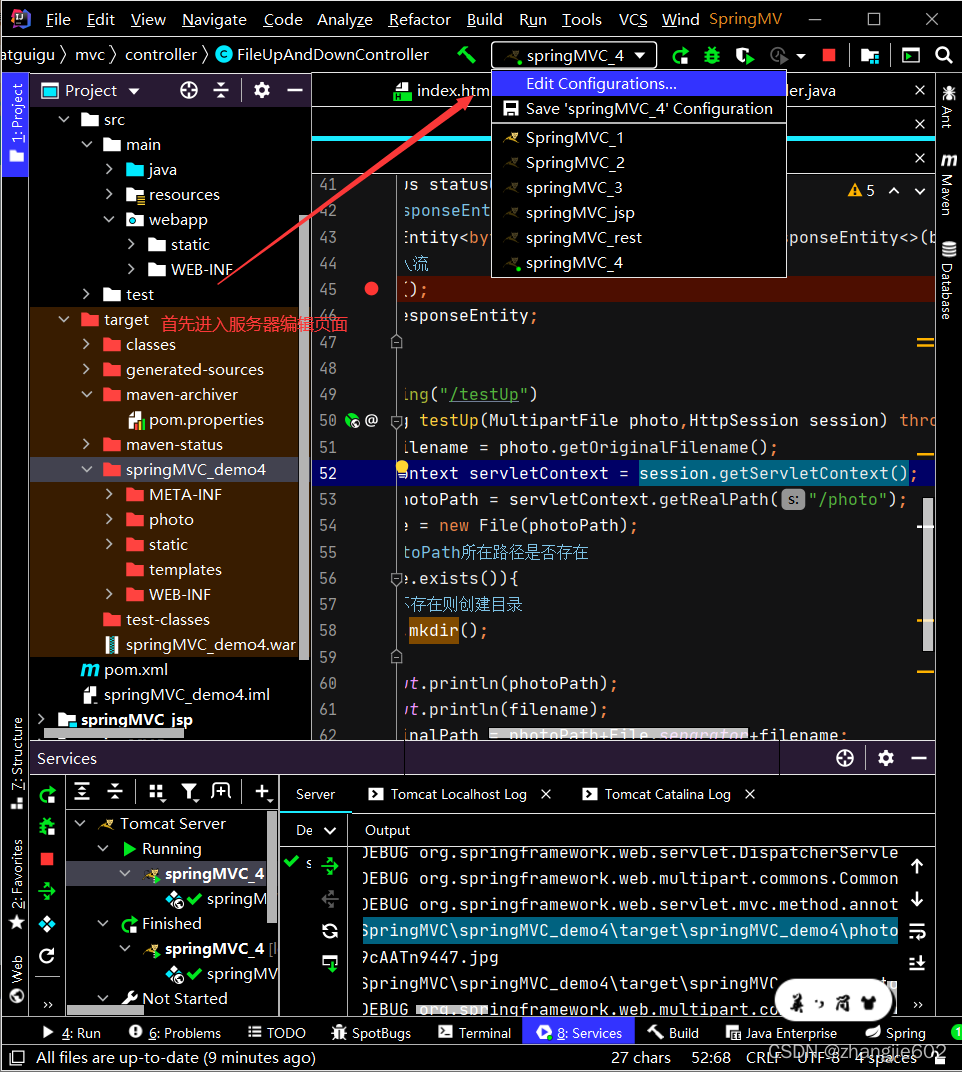Switch to Tomcat Localhost Log tab

click(x=458, y=794)
